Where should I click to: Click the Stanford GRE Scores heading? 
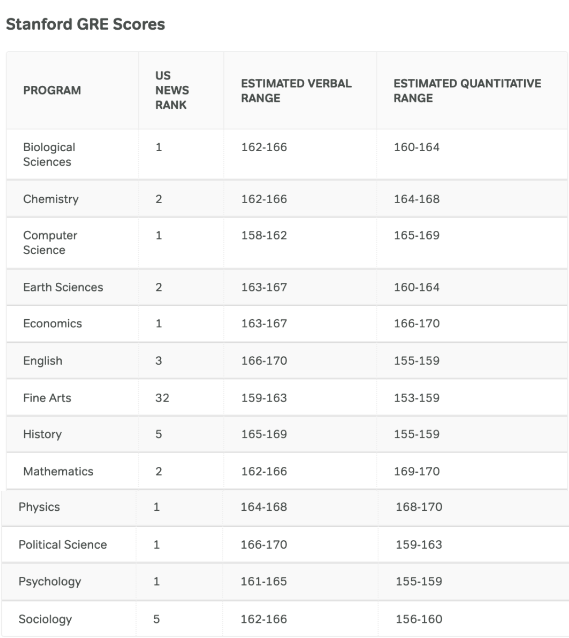pos(85,24)
